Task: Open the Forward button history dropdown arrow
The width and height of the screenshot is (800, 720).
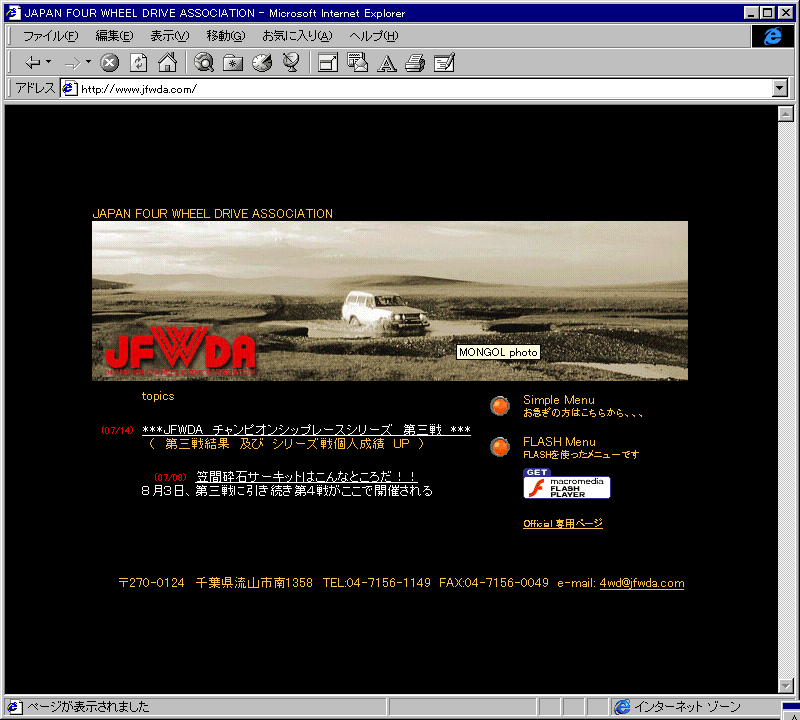Action: tap(88, 62)
